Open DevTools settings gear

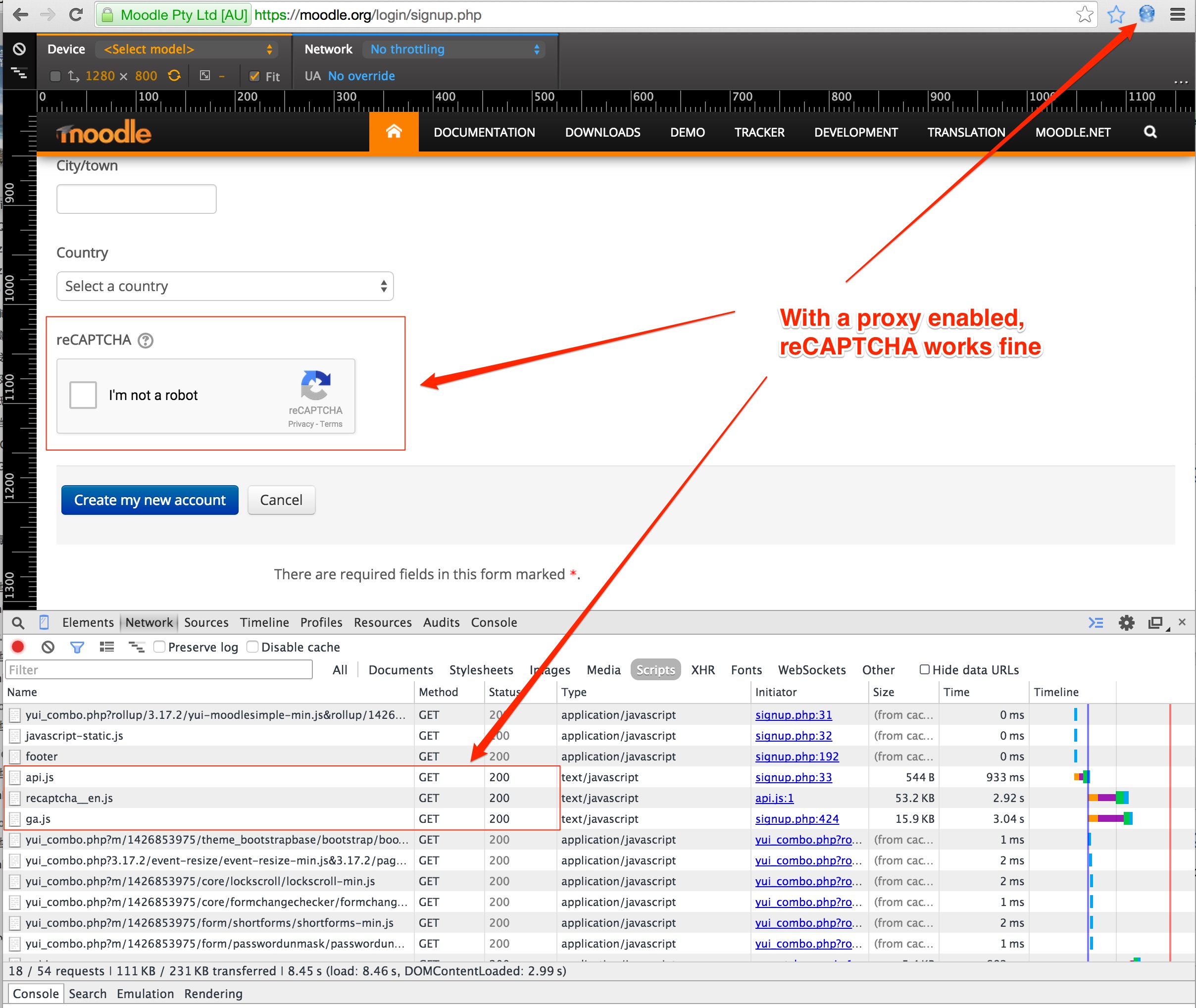(1126, 623)
